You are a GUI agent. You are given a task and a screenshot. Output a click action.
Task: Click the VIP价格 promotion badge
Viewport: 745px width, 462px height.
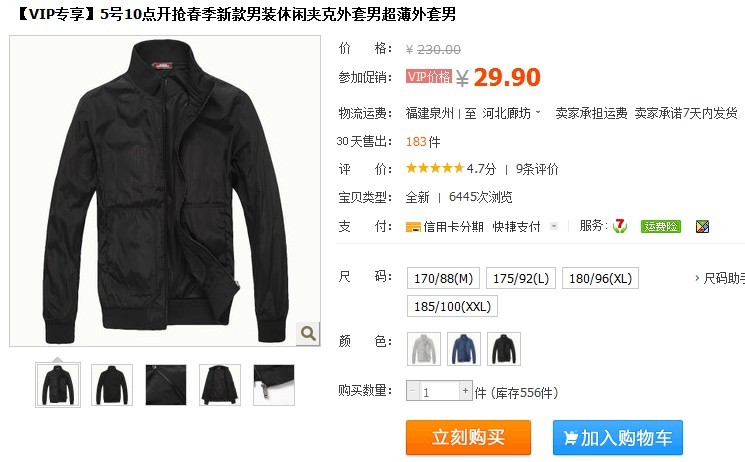[x=429, y=77]
